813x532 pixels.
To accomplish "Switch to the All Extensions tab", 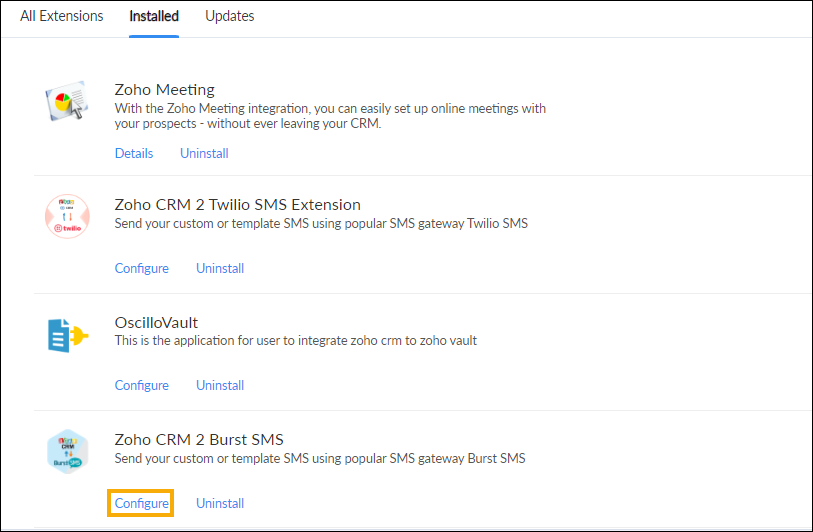I will (x=62, y=16).
